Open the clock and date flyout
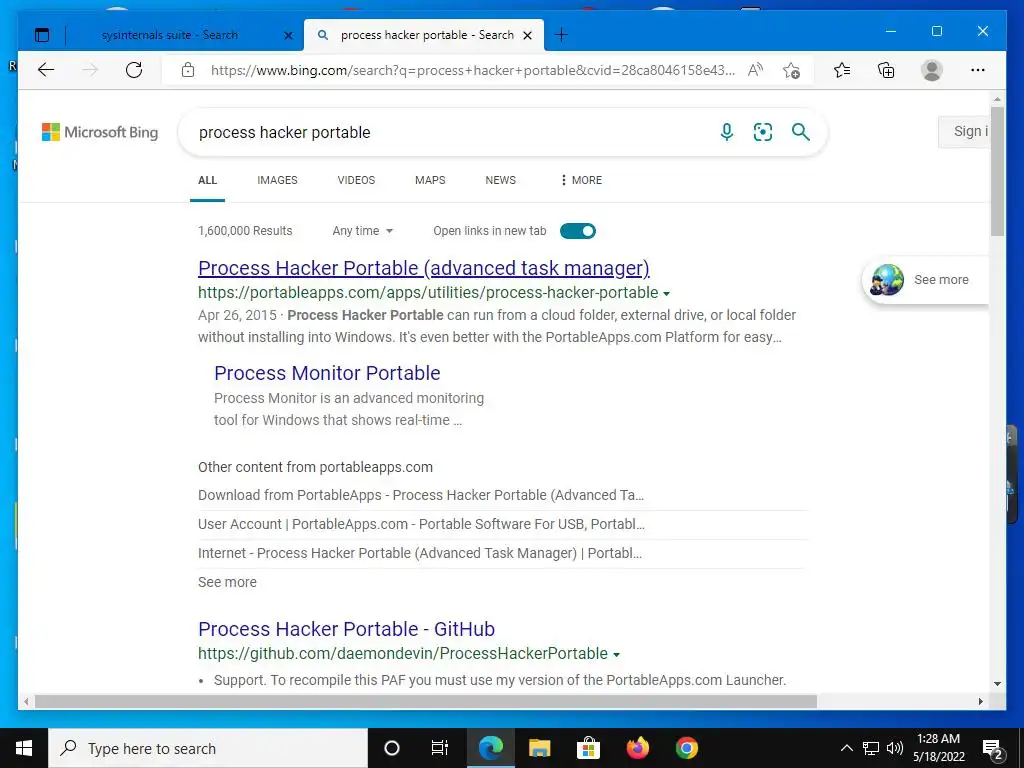The image size is (1024, 768). [x=938, y=748]
